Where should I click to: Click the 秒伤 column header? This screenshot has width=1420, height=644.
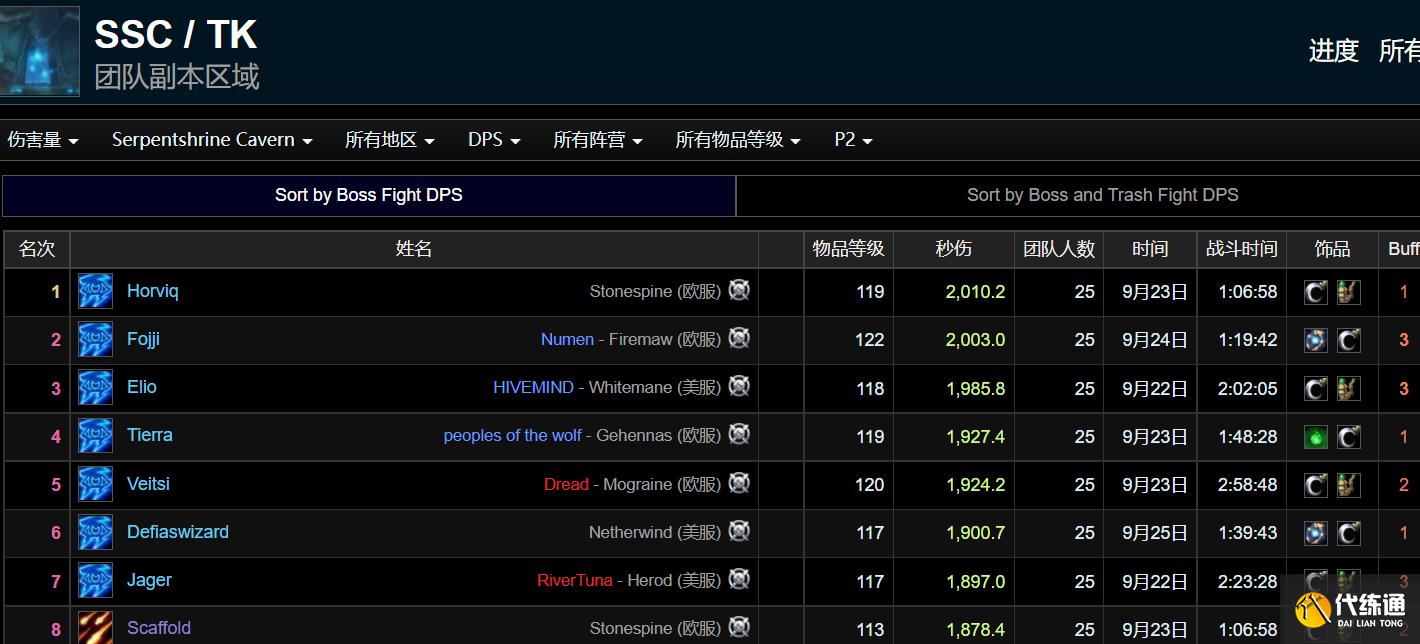click(953, 249)
